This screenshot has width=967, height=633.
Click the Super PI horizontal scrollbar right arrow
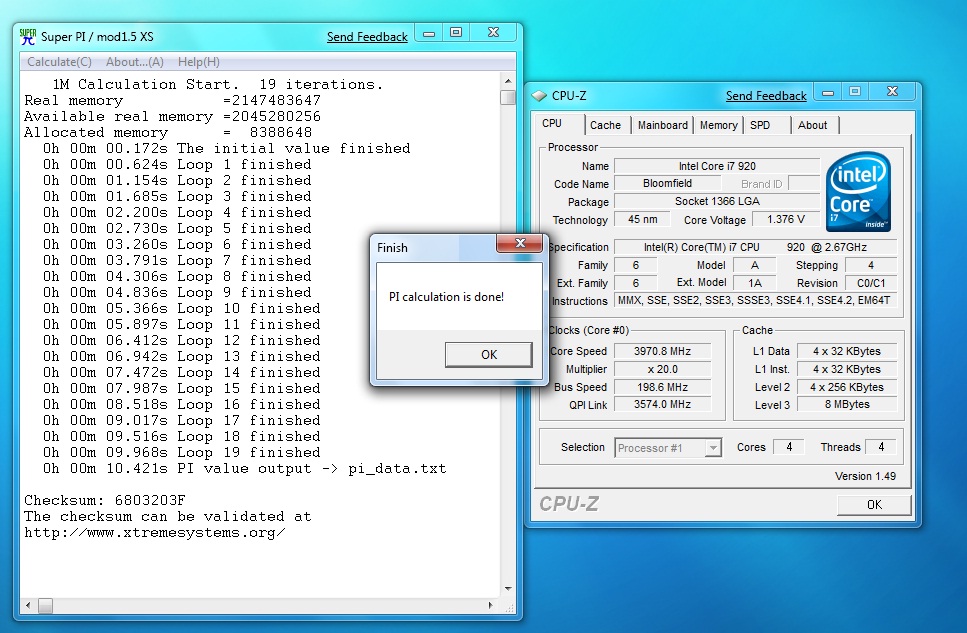point(491,605)
